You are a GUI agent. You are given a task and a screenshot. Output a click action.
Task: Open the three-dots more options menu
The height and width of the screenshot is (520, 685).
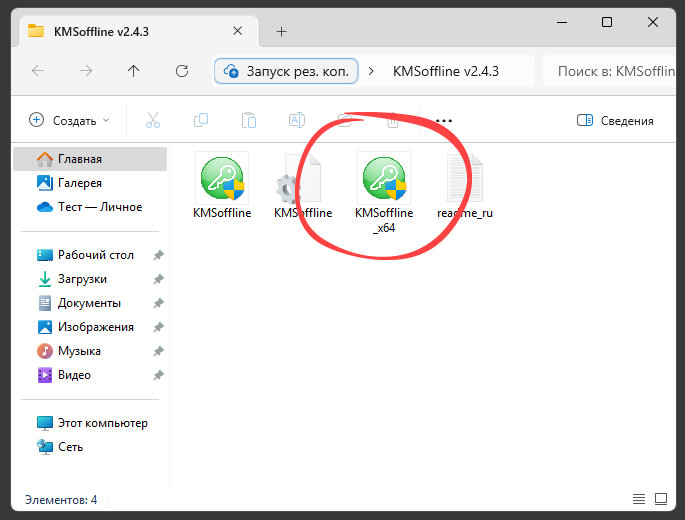point(444,120)
